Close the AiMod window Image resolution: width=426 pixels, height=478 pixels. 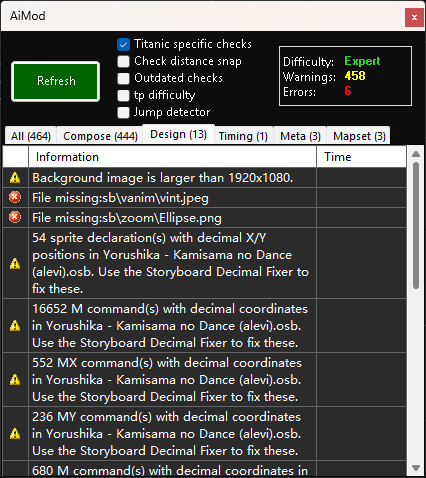414,17
